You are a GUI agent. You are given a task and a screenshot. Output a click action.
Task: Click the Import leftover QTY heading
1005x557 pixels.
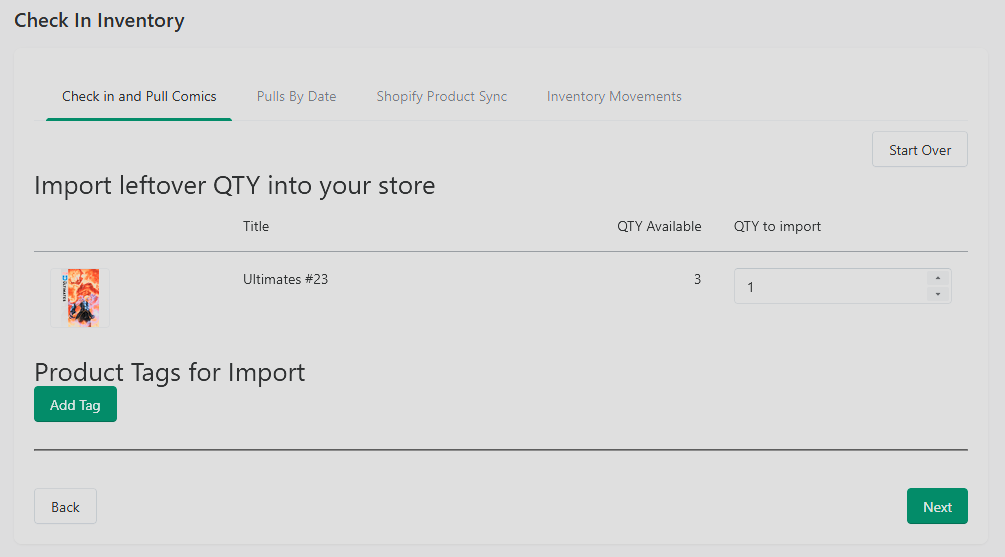point(235,186)
